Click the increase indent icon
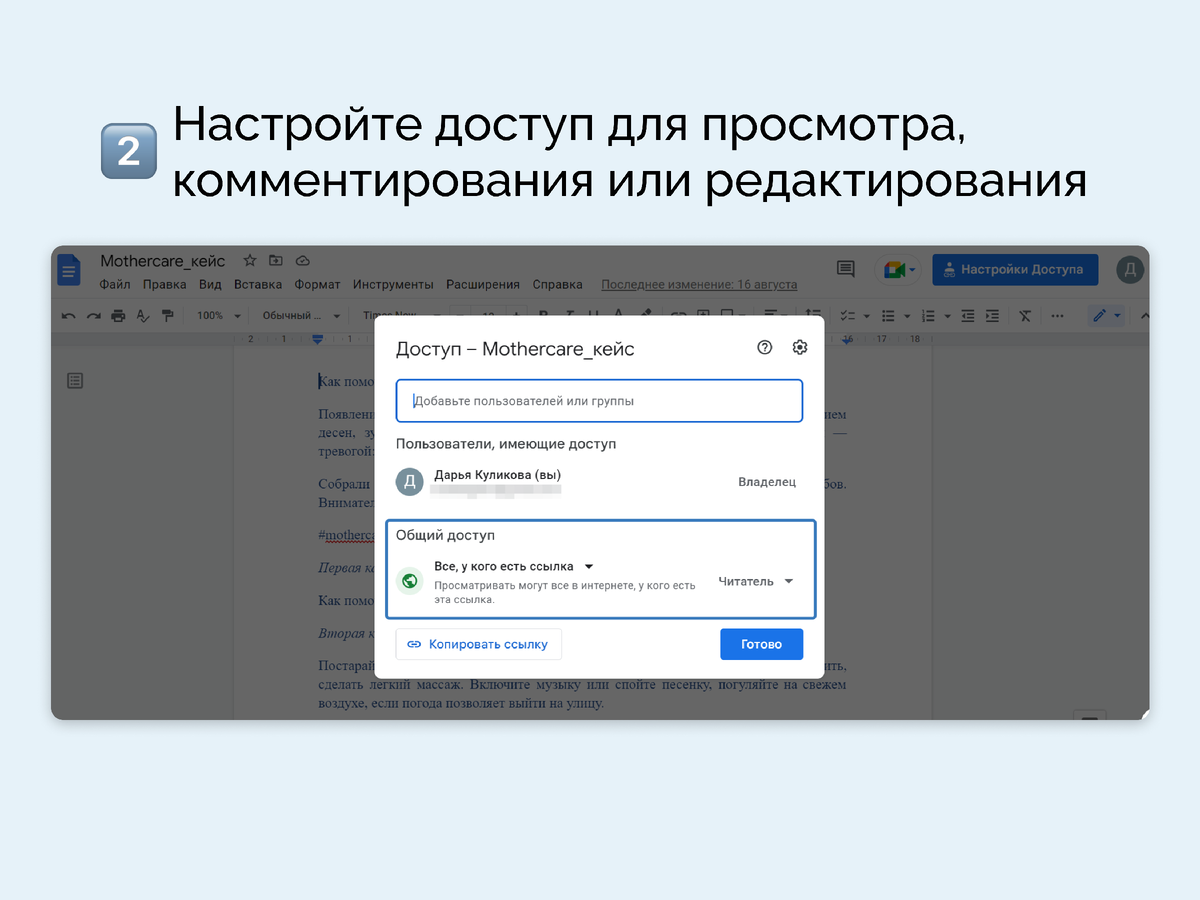 click(992, 316)
